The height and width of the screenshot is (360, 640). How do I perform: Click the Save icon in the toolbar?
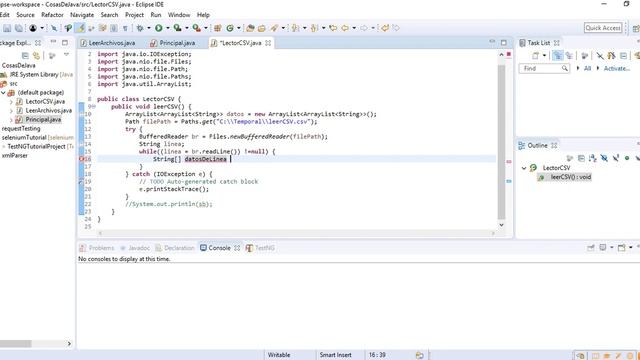[x=7, y=28]
